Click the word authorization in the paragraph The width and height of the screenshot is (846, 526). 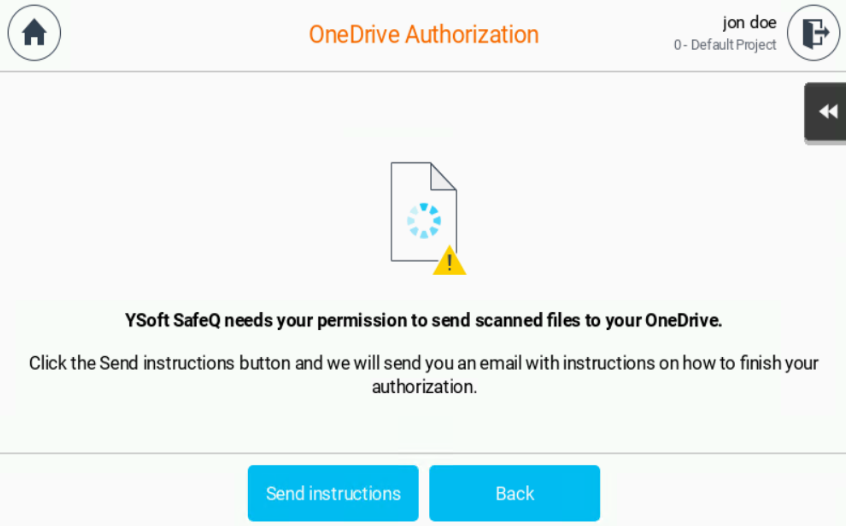click(x=422, y=387)
